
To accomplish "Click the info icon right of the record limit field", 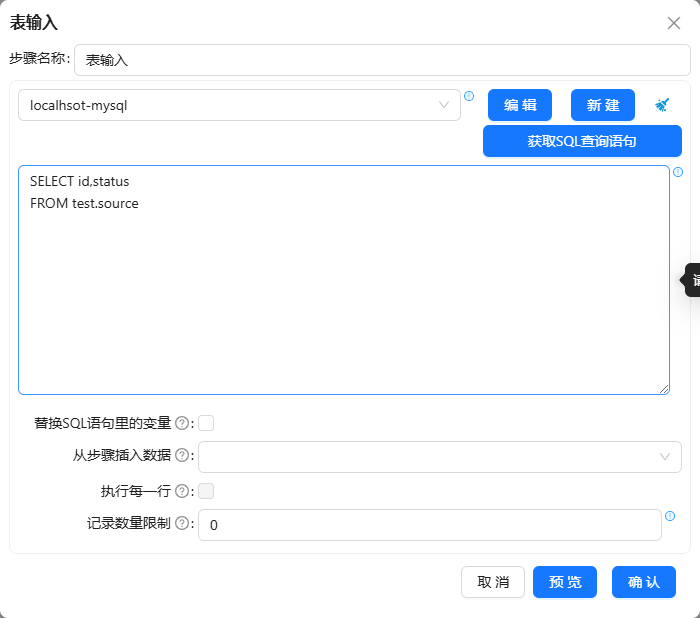I will pos(670,516).
